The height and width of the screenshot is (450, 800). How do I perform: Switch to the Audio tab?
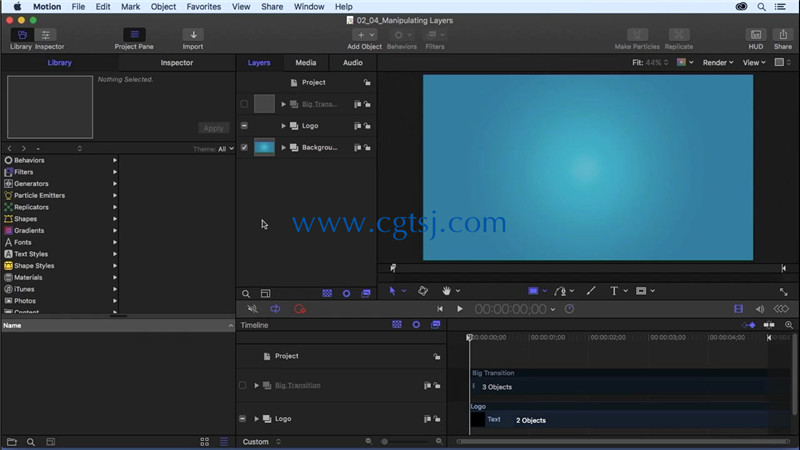point(353,63)
